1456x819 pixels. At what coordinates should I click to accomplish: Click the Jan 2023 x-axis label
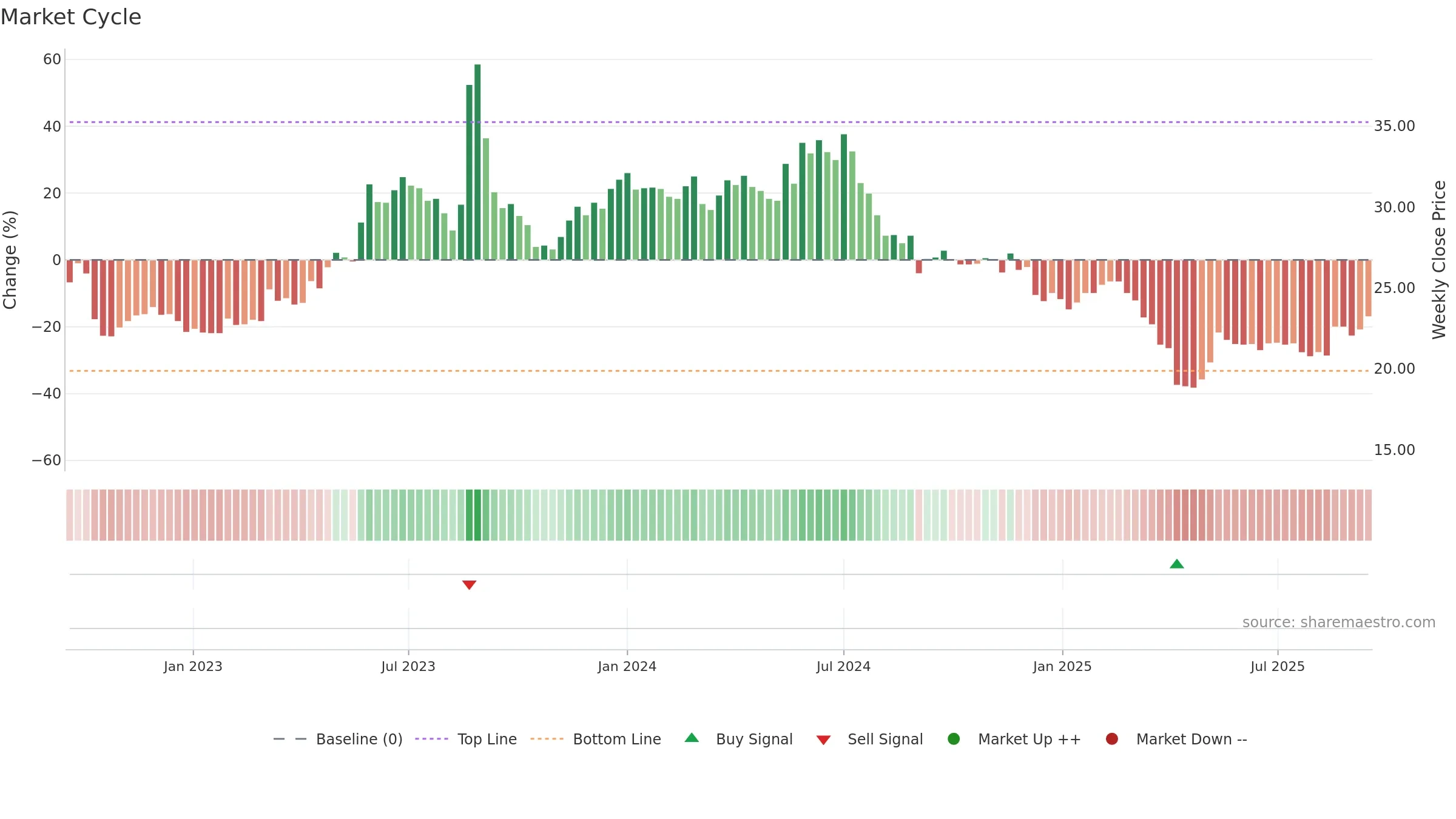pyautogui.click(x=193, y=667)
